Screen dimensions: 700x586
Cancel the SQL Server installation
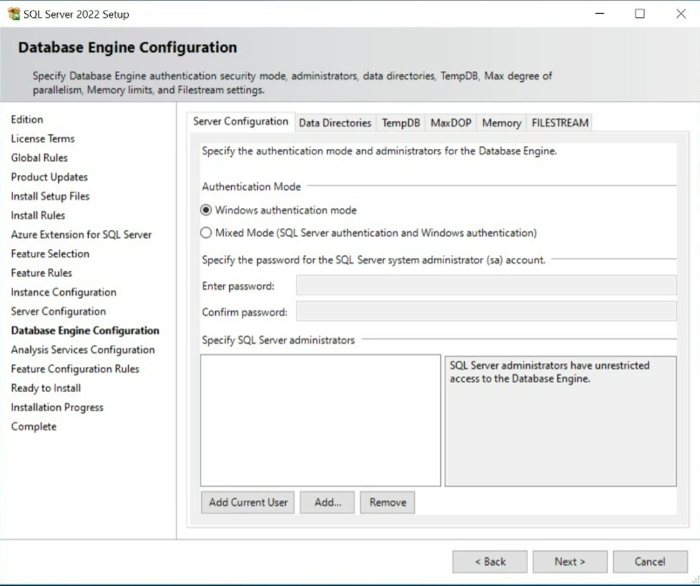650,561
